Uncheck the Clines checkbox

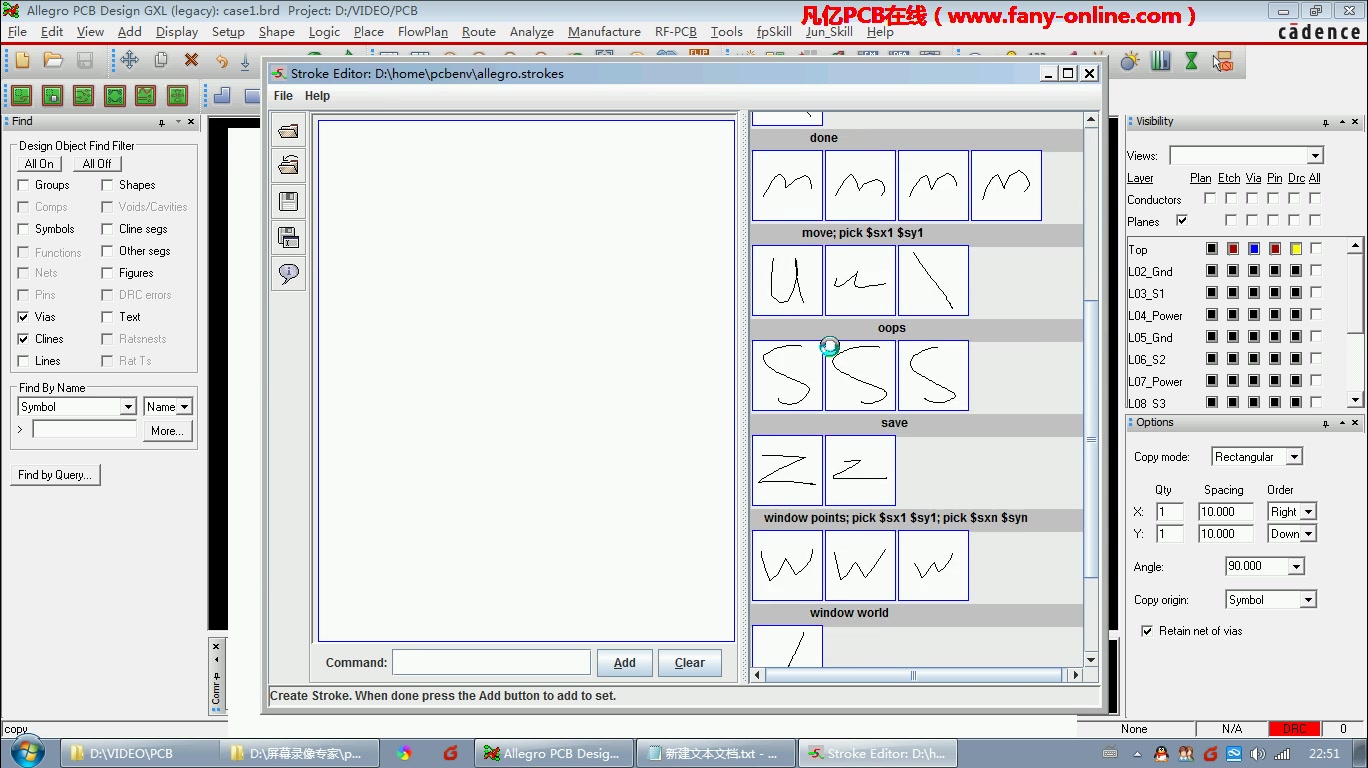(x=24, y=339)
